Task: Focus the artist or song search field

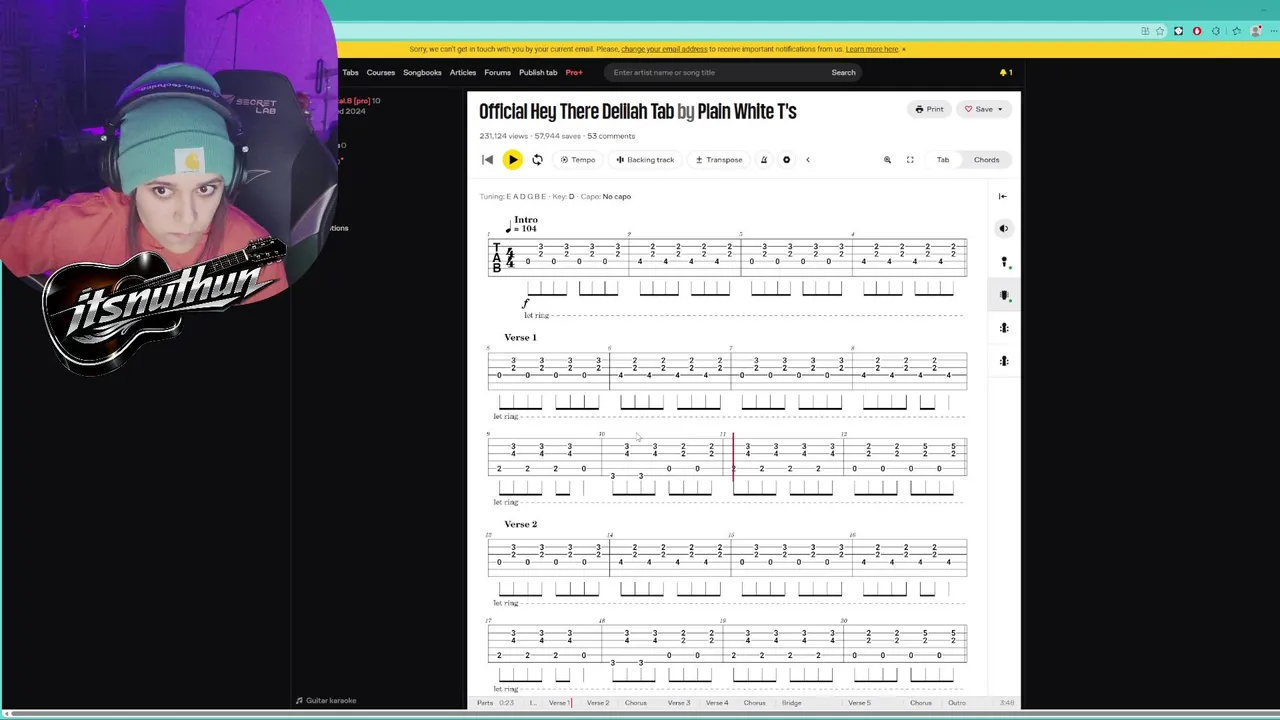Action: (x=715, y=72)
